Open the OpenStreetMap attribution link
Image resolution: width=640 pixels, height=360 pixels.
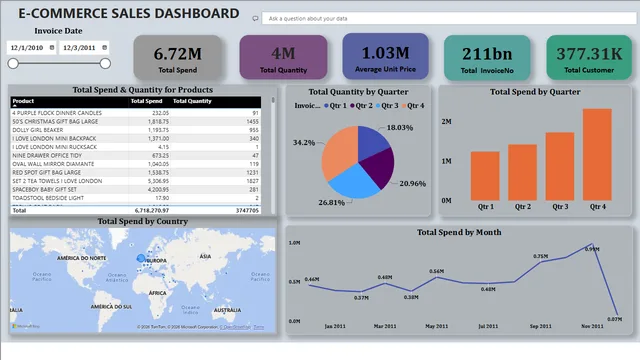pyautogui.click(x=235, y=327)
